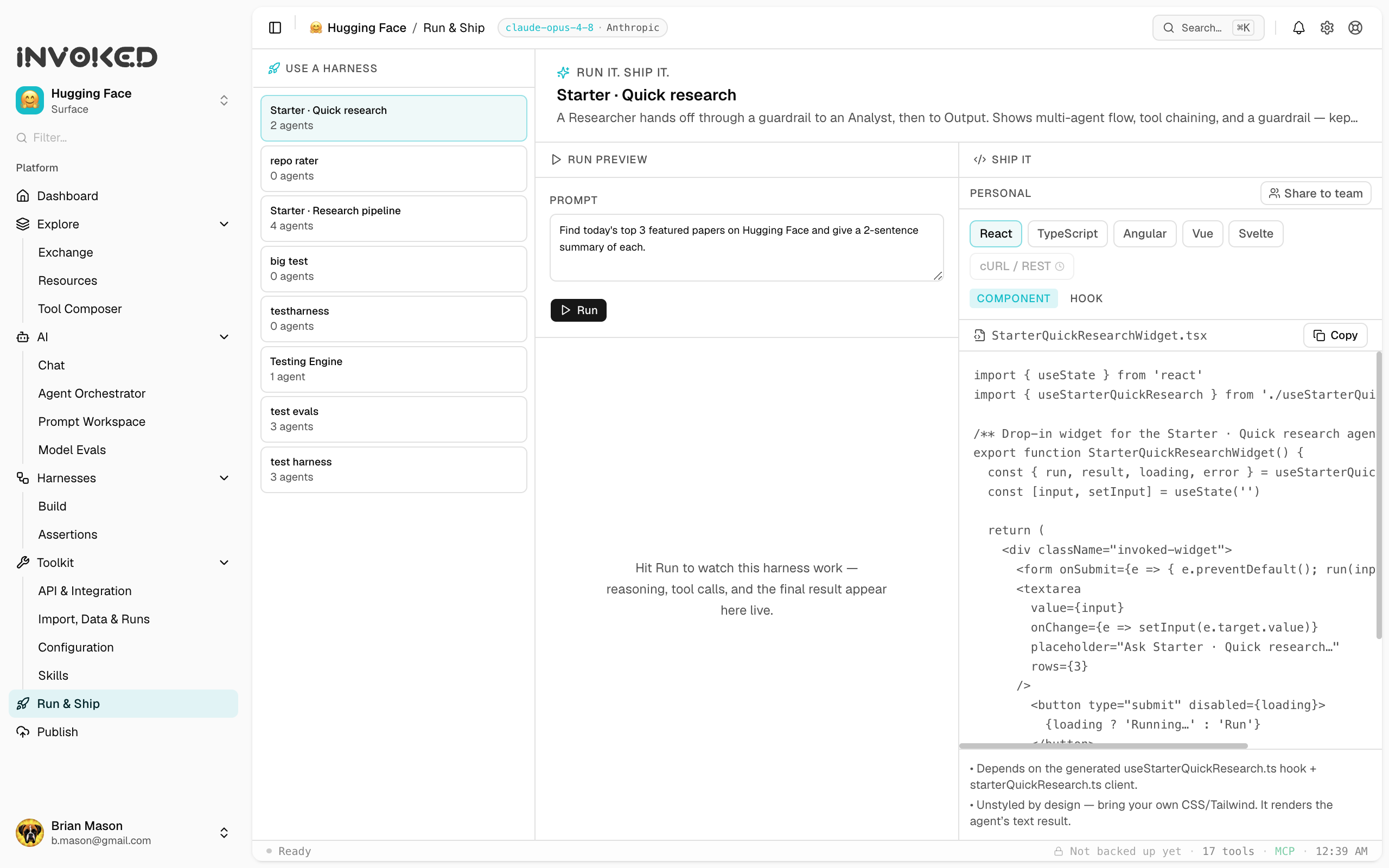This screenshot has height=868, width=1389.
Task: Click the Hugging Face emoji in breadcrumb
Action: (316, 28)
